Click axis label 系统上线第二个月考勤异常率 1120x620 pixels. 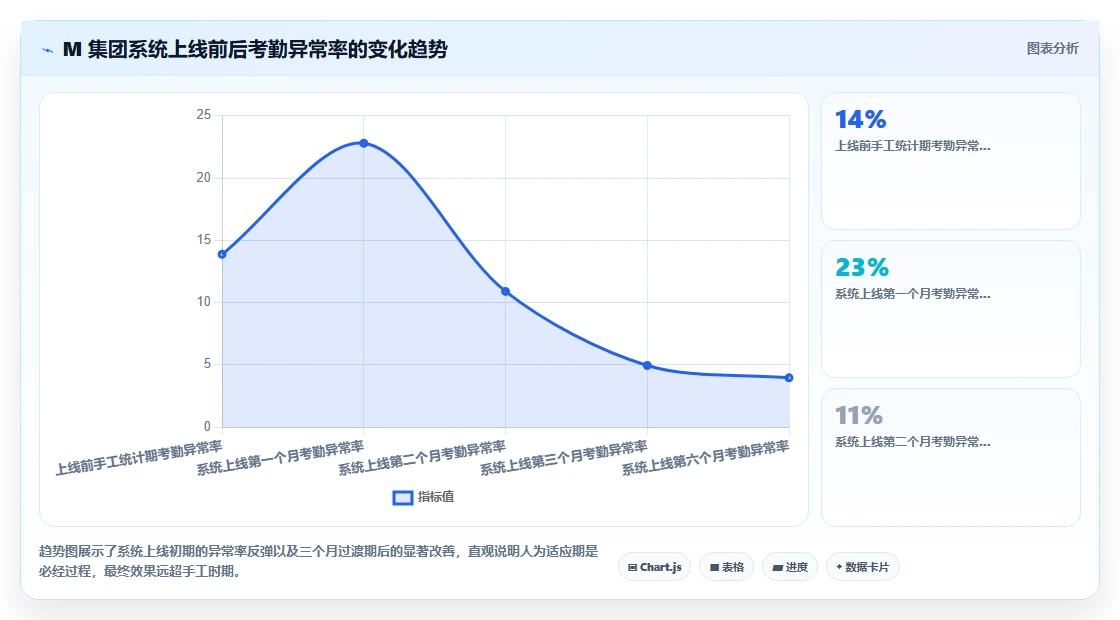422,458
